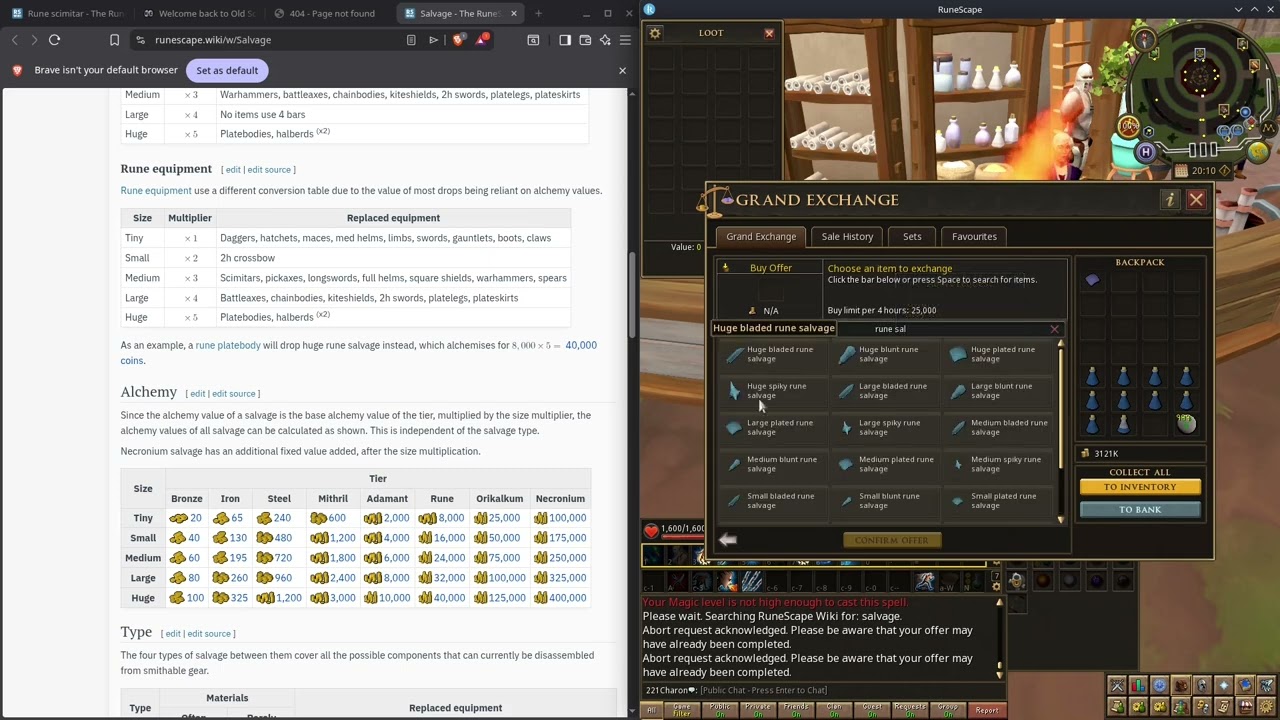This screenshot has width=1280, height=720.
Task: Collect items To Bank
Action: click(x=1140, y=510)
